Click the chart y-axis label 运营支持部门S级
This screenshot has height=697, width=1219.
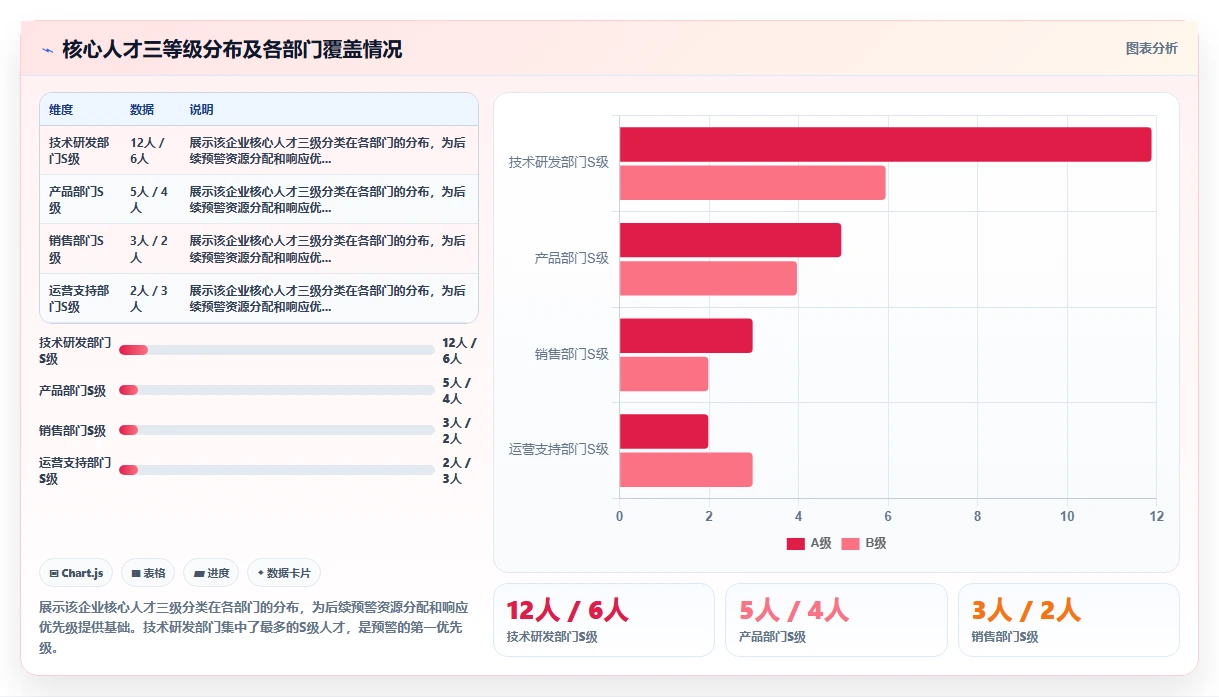tap(558, 449)
